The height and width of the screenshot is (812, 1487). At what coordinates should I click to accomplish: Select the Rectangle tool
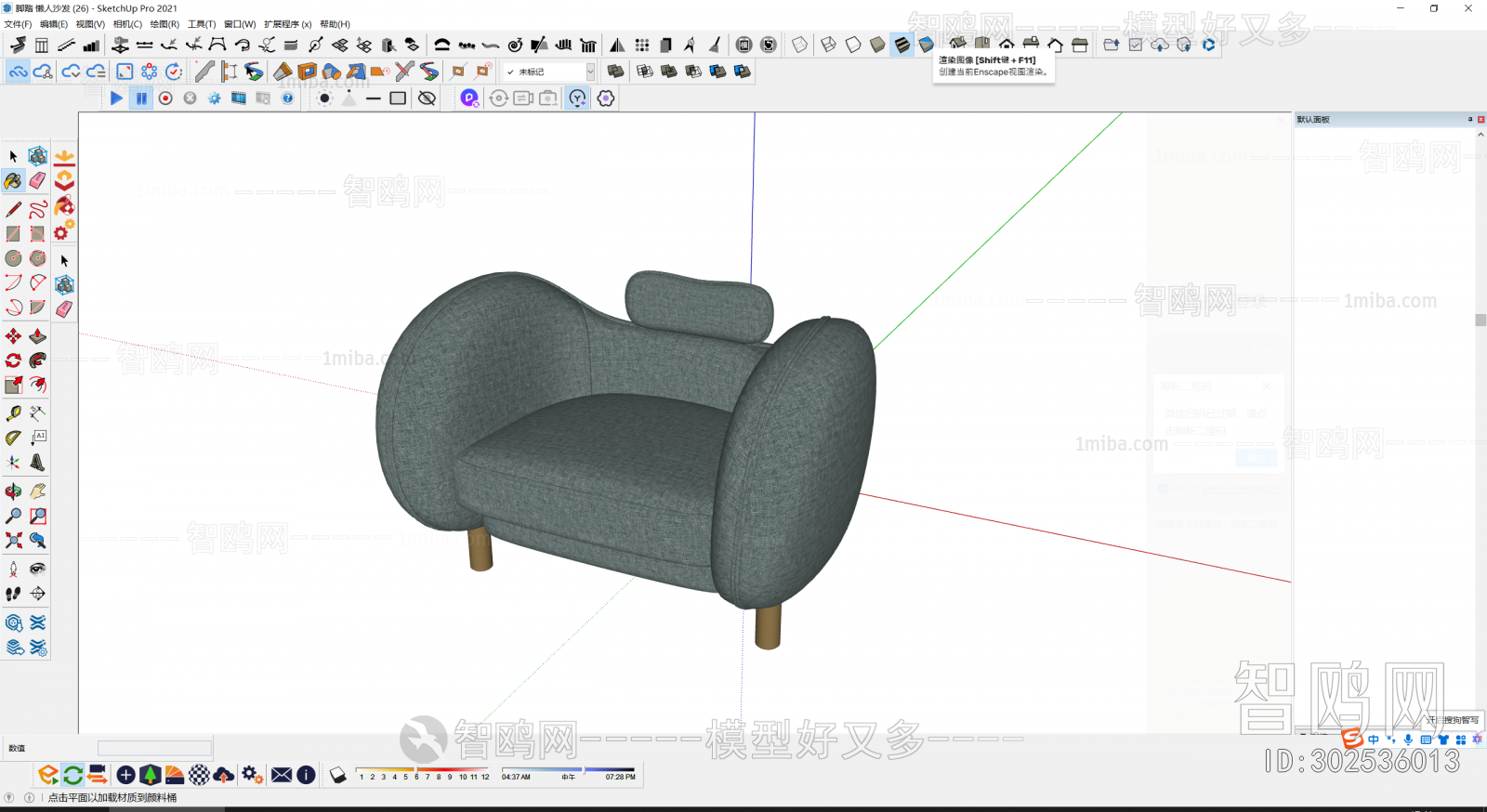[13, 234]
